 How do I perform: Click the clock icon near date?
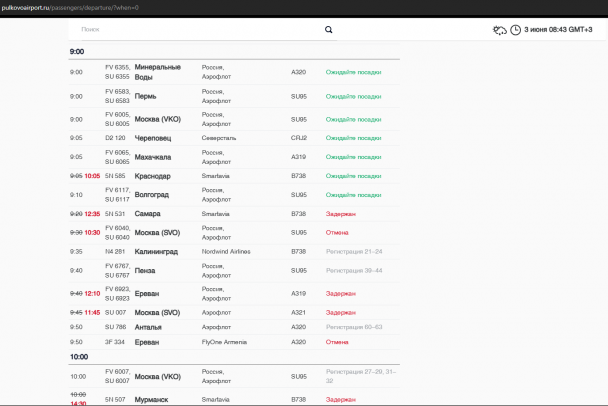[515, 30]
